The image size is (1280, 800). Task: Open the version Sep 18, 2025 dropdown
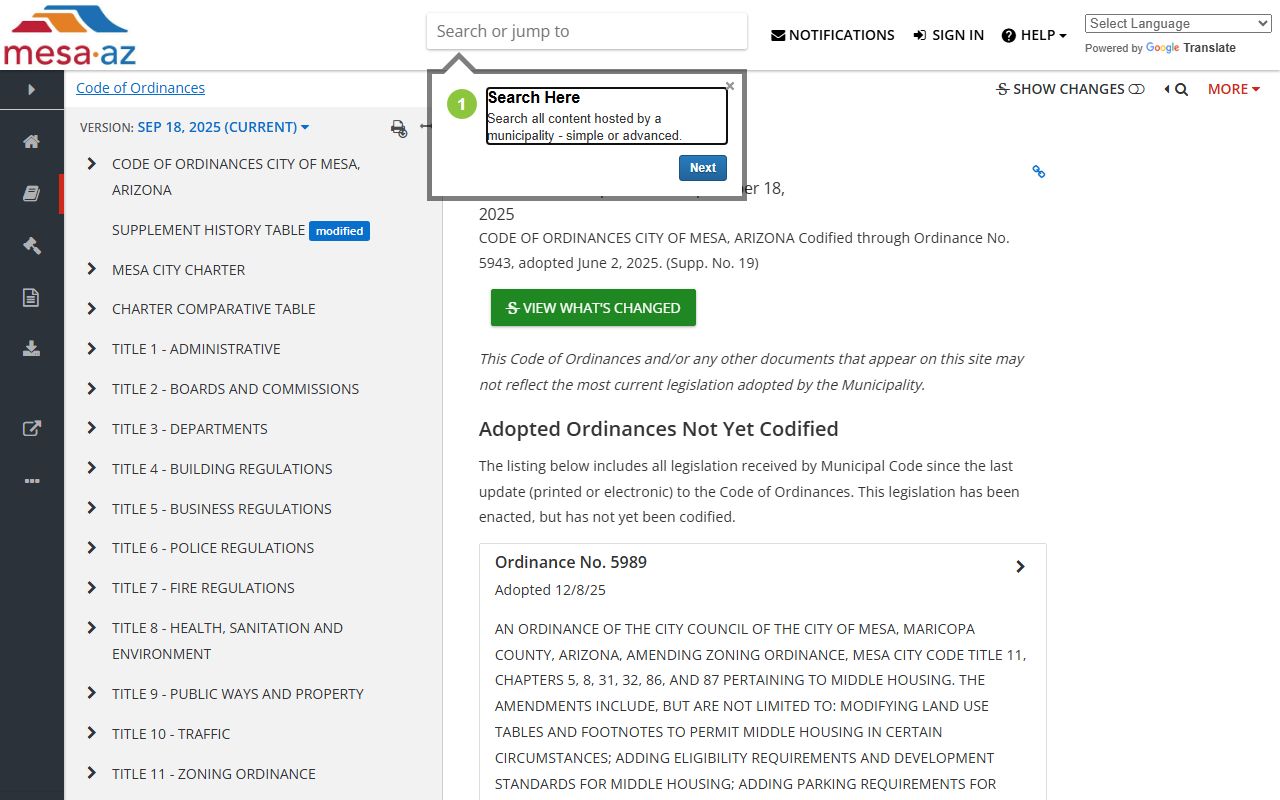[223, 127]
